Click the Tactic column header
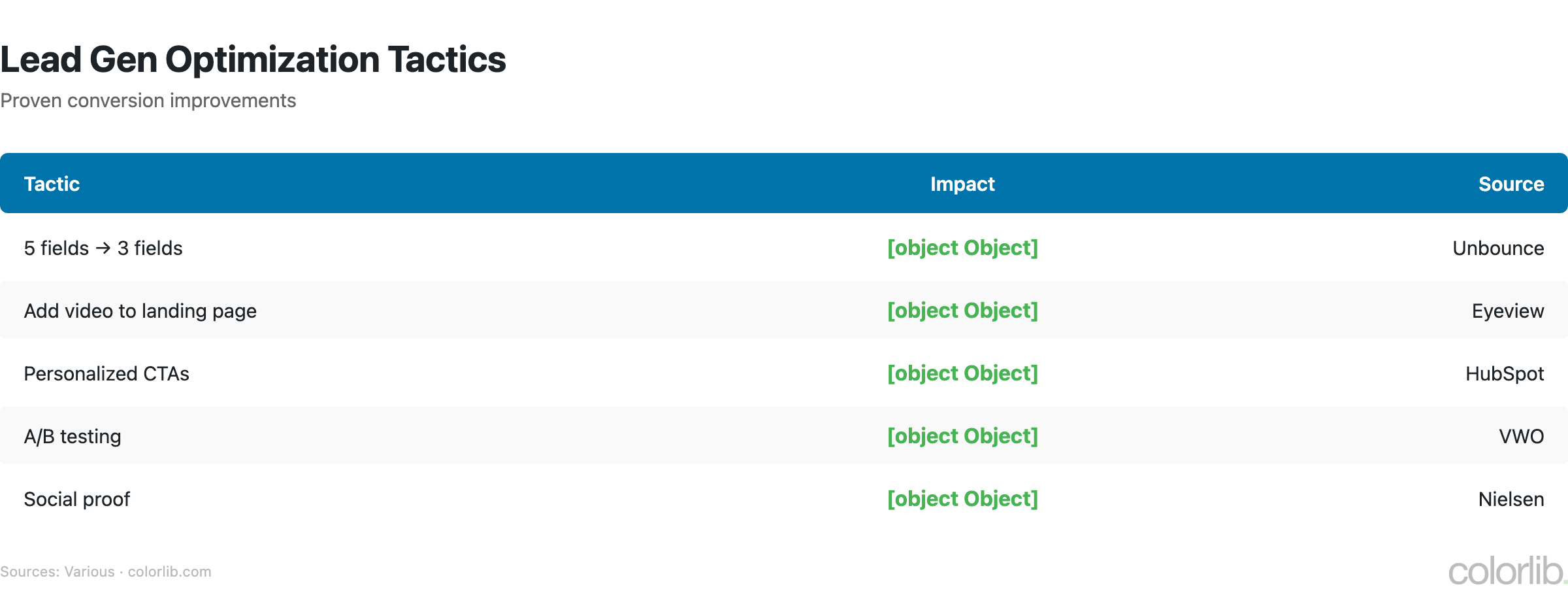The image size is (1568, 608). pyautogui.click(x=52, y=184)
